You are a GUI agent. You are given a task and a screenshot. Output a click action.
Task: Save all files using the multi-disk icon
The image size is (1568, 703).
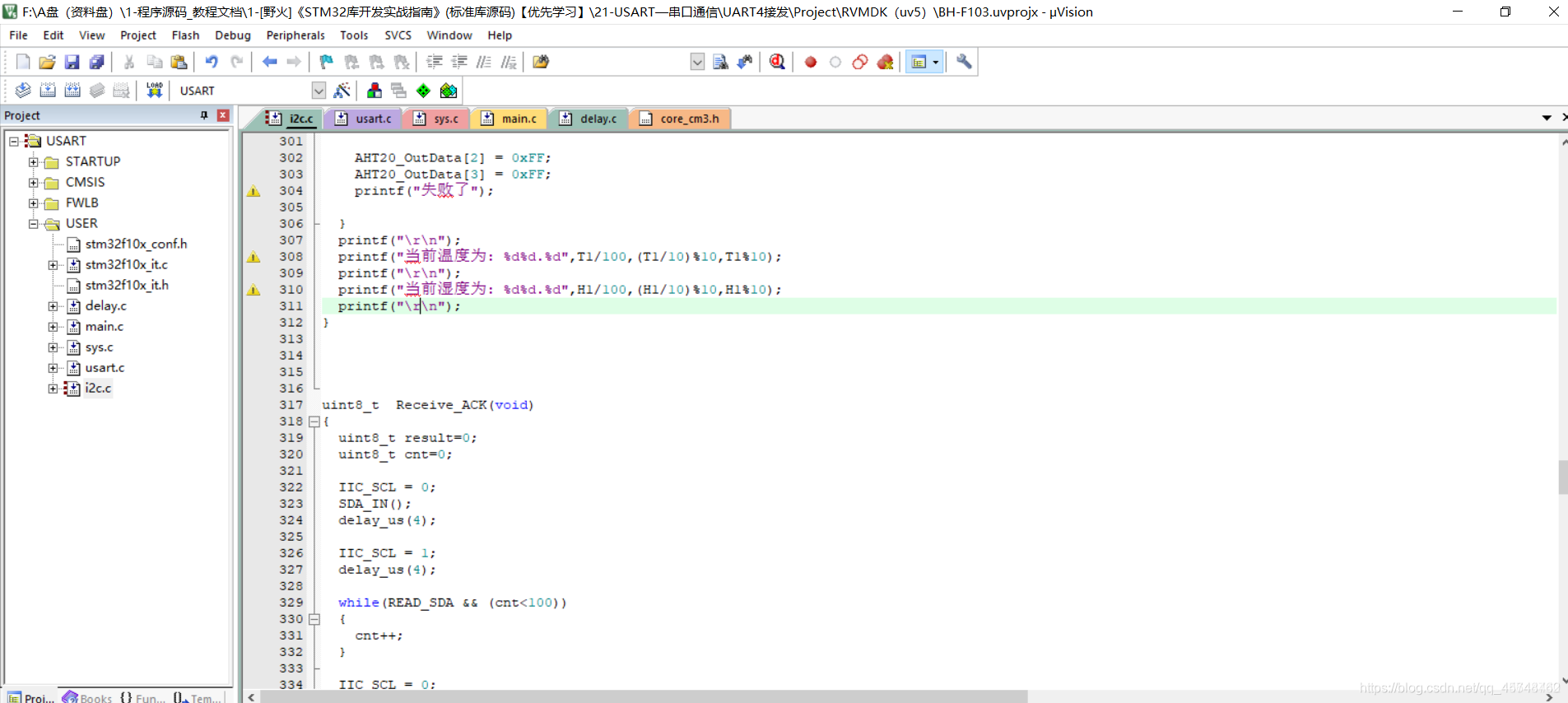click(x=97, y=62)
